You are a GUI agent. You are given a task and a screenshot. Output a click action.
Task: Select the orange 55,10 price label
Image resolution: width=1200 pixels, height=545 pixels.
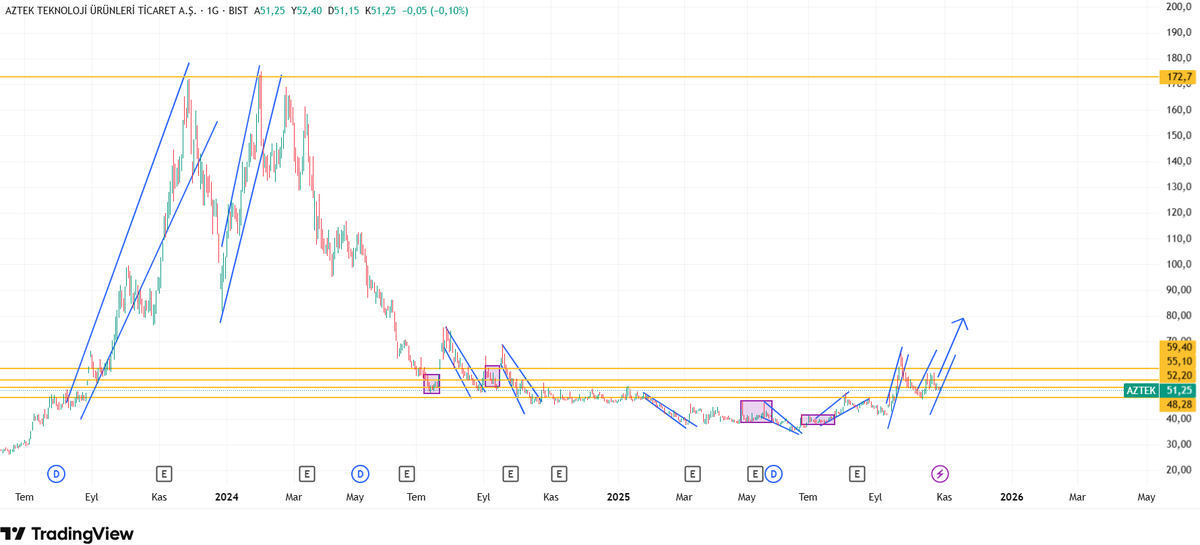tap(1178, 361)
